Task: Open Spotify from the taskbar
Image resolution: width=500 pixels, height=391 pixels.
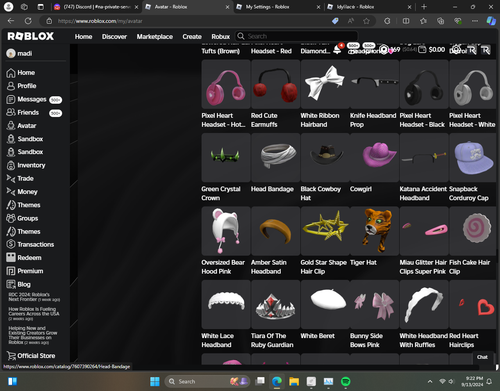Action: 346,381
